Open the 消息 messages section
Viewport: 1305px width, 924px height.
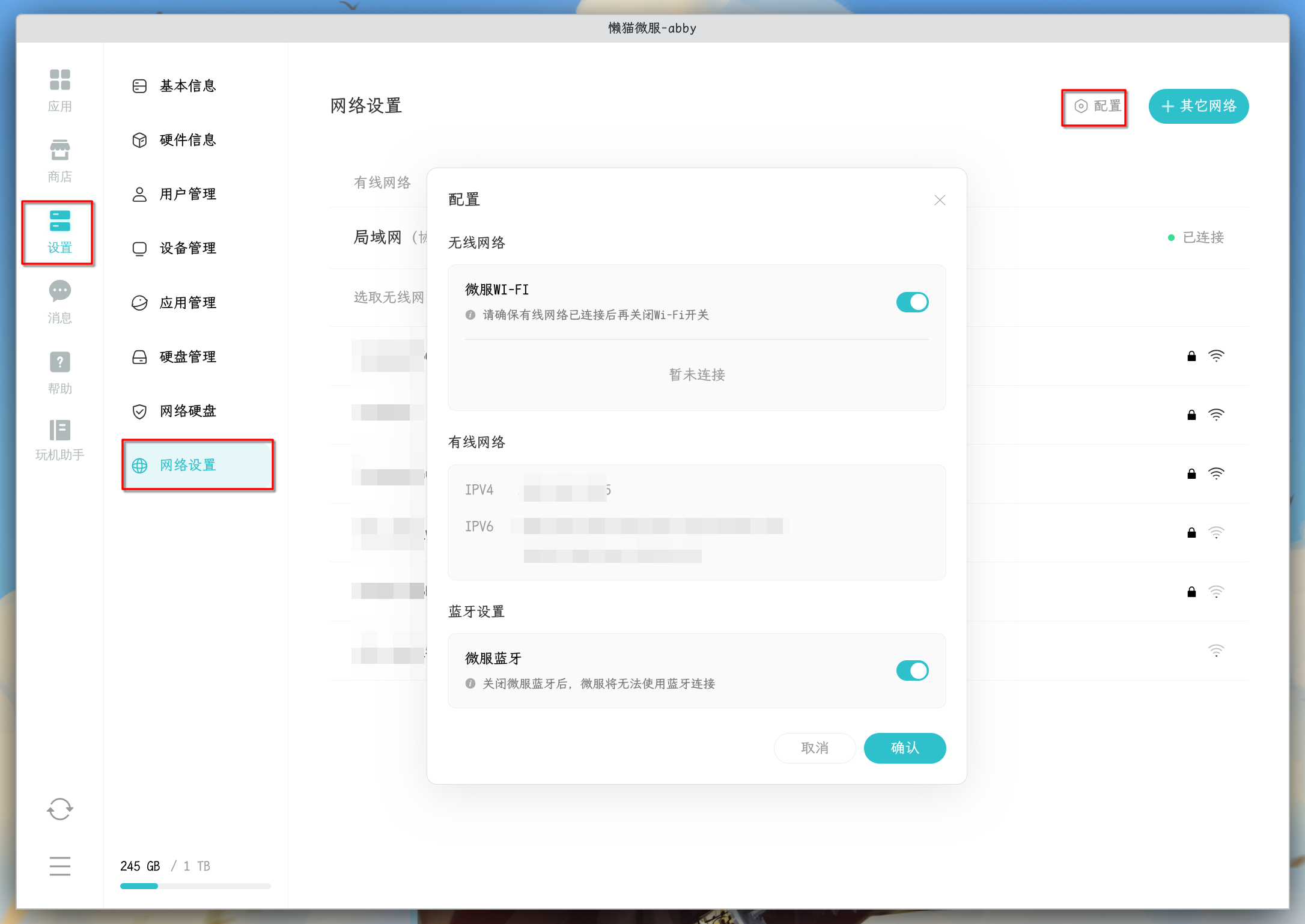[59, 302]
